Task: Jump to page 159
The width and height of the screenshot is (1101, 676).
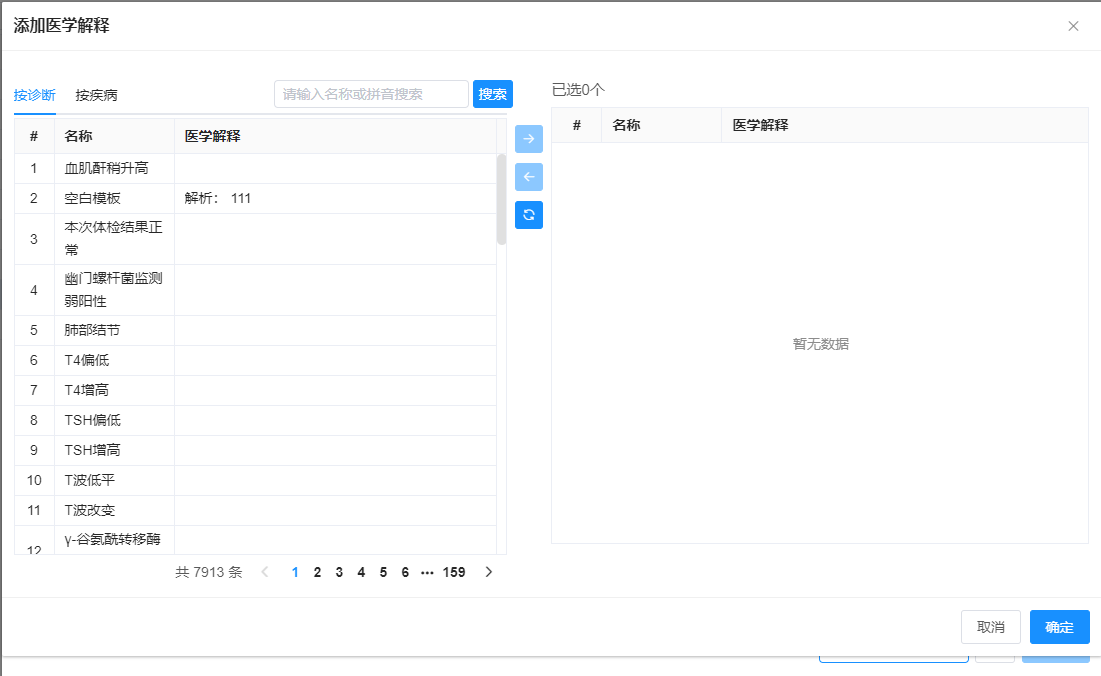Action: (454, 572)
